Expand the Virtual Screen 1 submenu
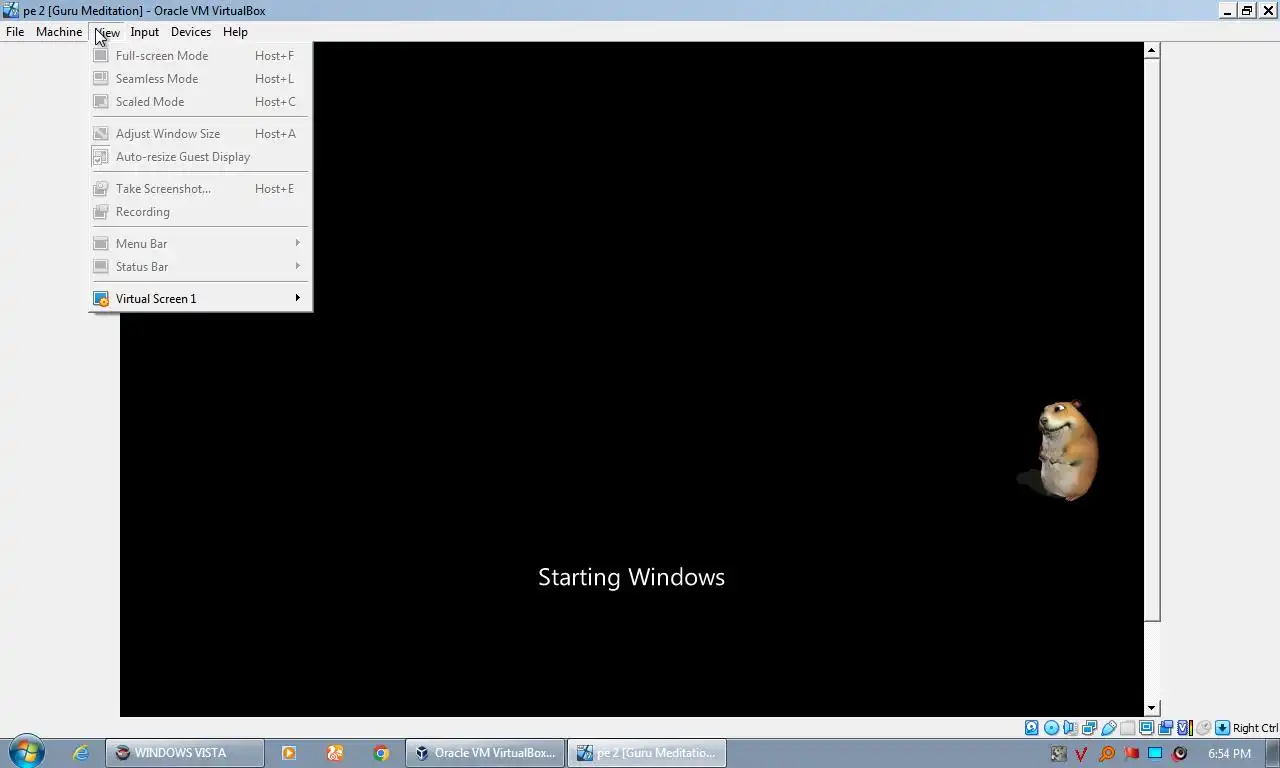The width and height of the screenshot is (1280, 768). (201, 299)
